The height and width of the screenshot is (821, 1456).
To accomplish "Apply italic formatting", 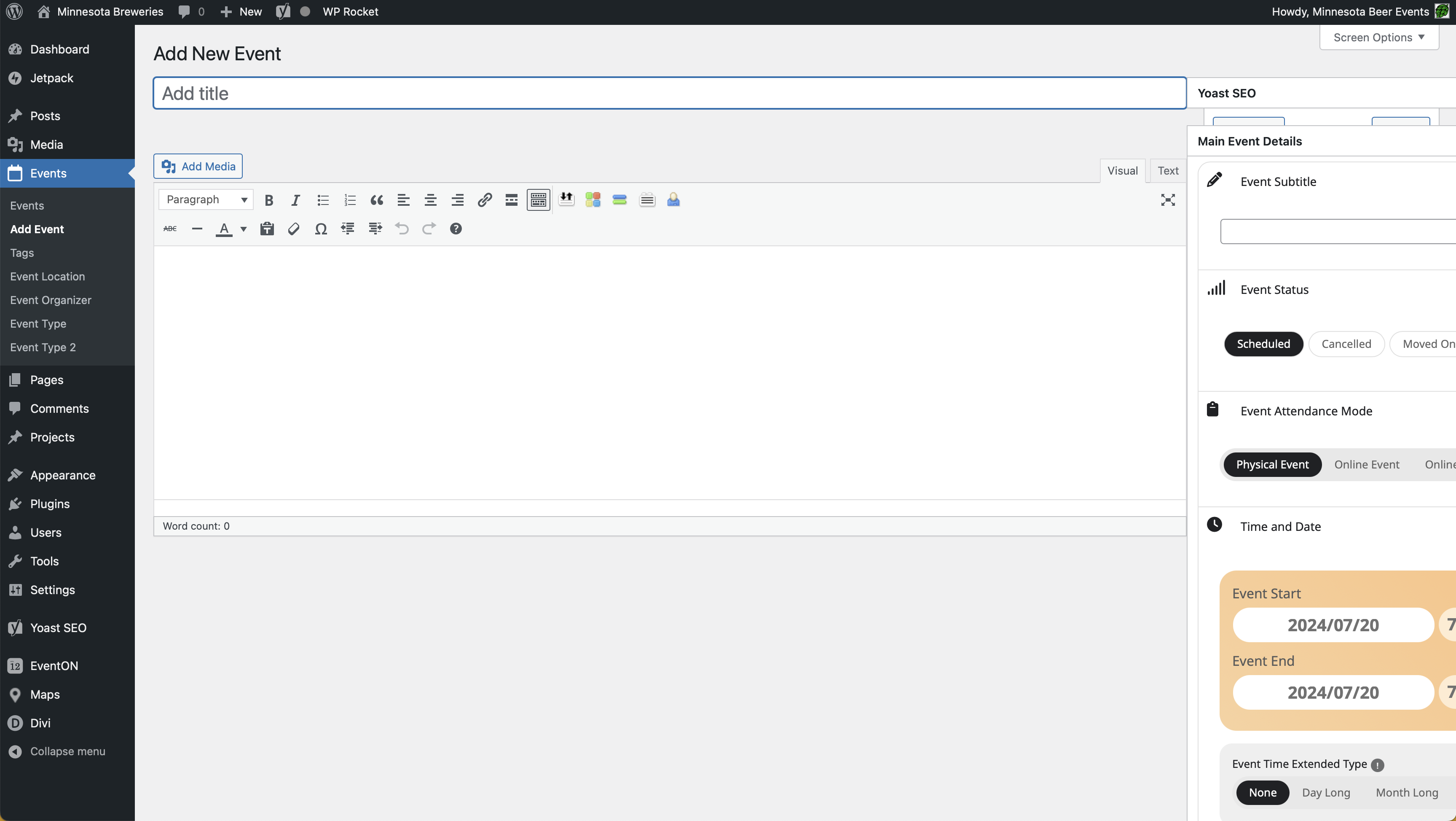I will tap(295, 200).
